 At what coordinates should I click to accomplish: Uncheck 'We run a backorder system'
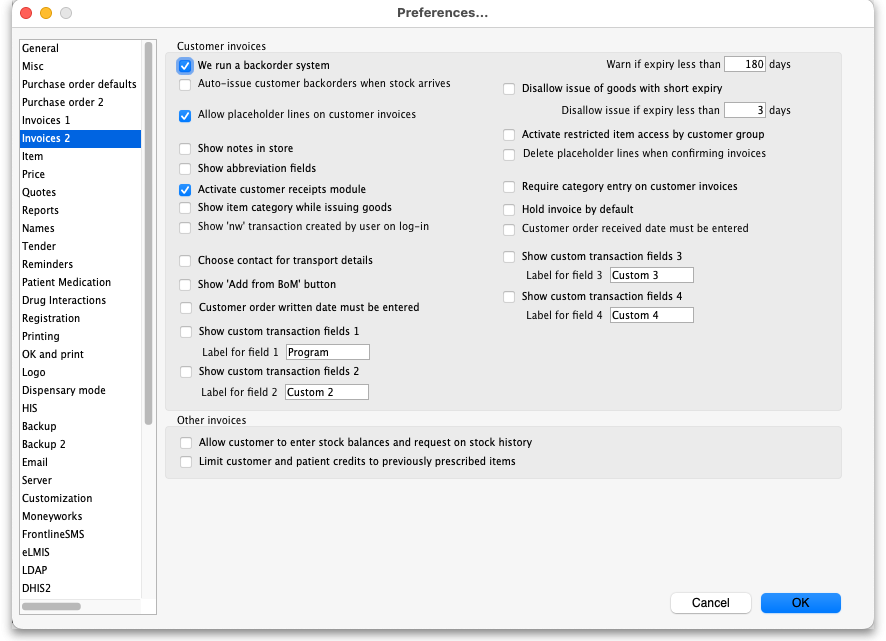point(185,66)
